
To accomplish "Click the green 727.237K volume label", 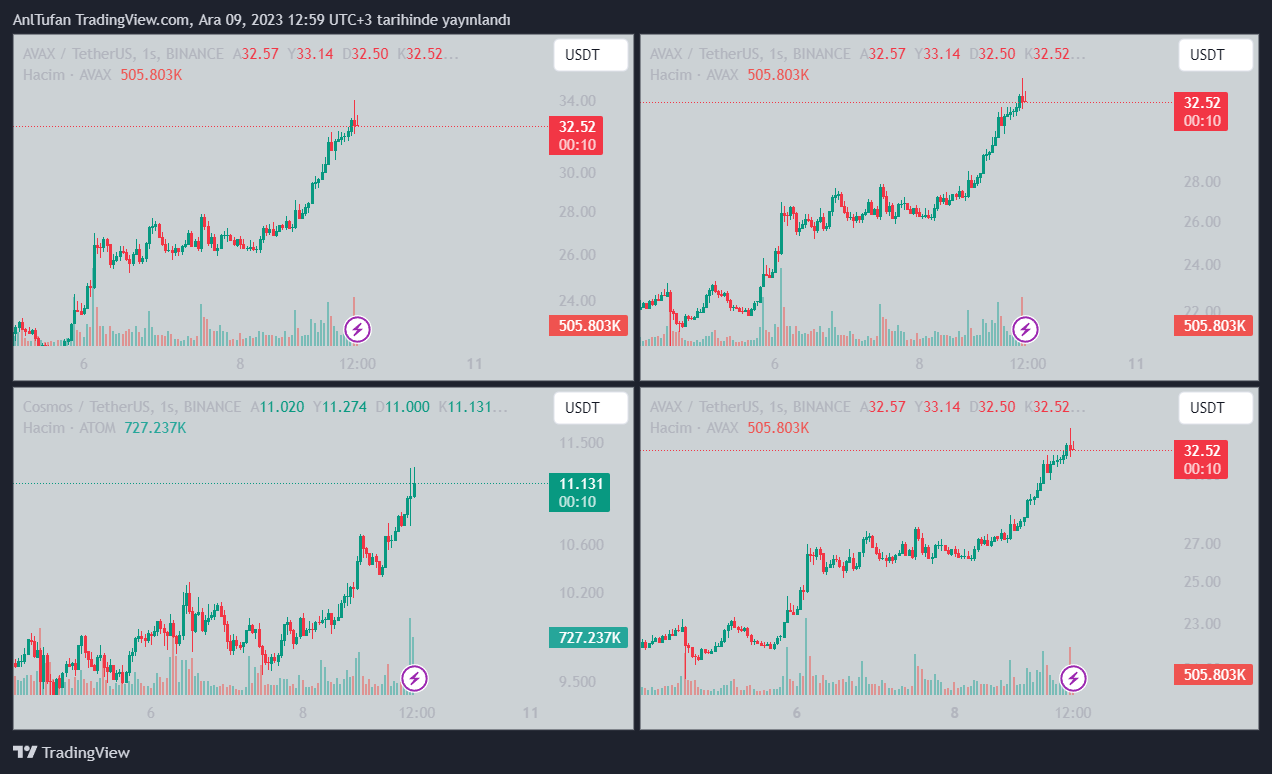I will tap(588, 637).
